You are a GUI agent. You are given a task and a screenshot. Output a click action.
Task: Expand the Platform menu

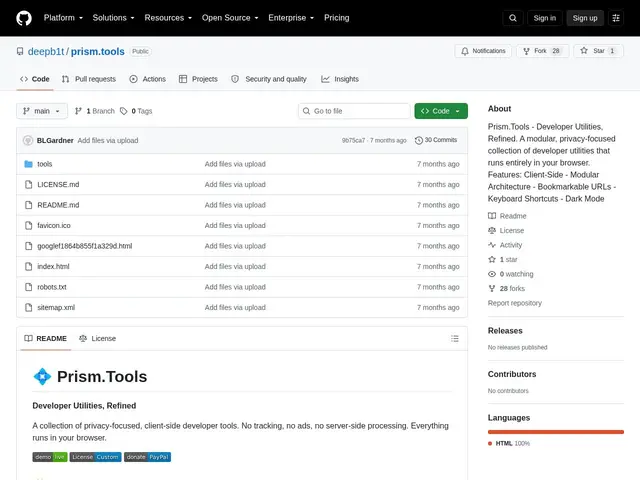click(x=63, y=18)
